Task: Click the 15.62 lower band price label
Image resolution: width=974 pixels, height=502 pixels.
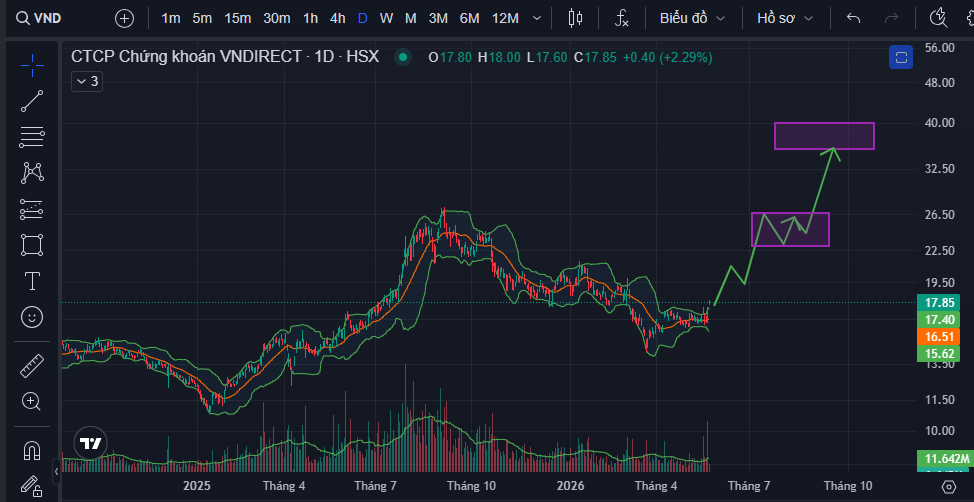Action: pos(939,354)
